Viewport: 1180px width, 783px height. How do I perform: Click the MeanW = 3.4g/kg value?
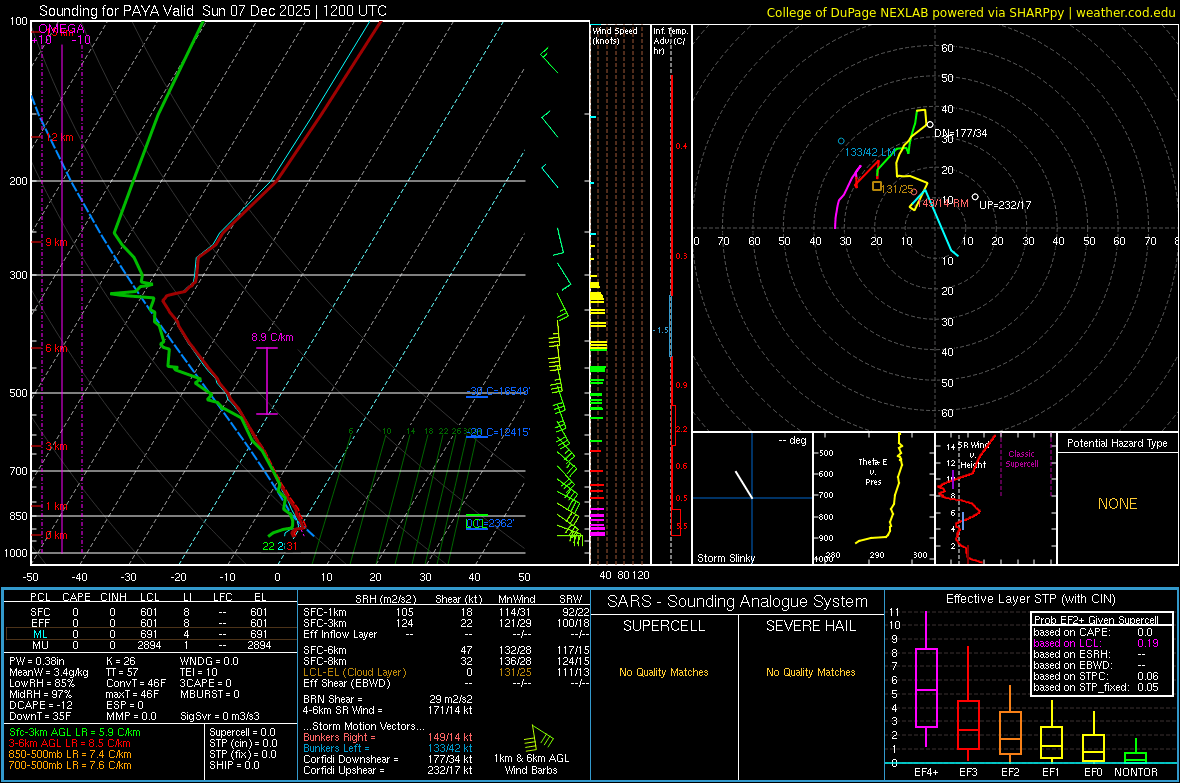[49, 672]
